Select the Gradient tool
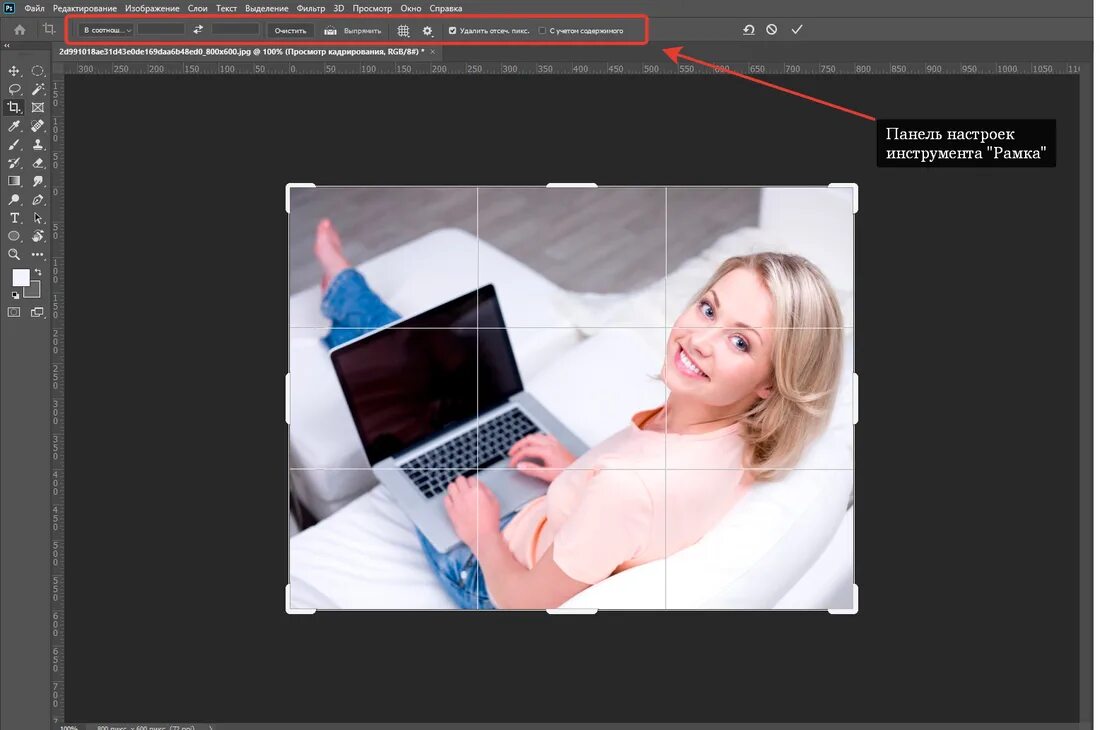The height and width of the screenshot is (730, 1100). pyautogui.click(x=14, y=181)
